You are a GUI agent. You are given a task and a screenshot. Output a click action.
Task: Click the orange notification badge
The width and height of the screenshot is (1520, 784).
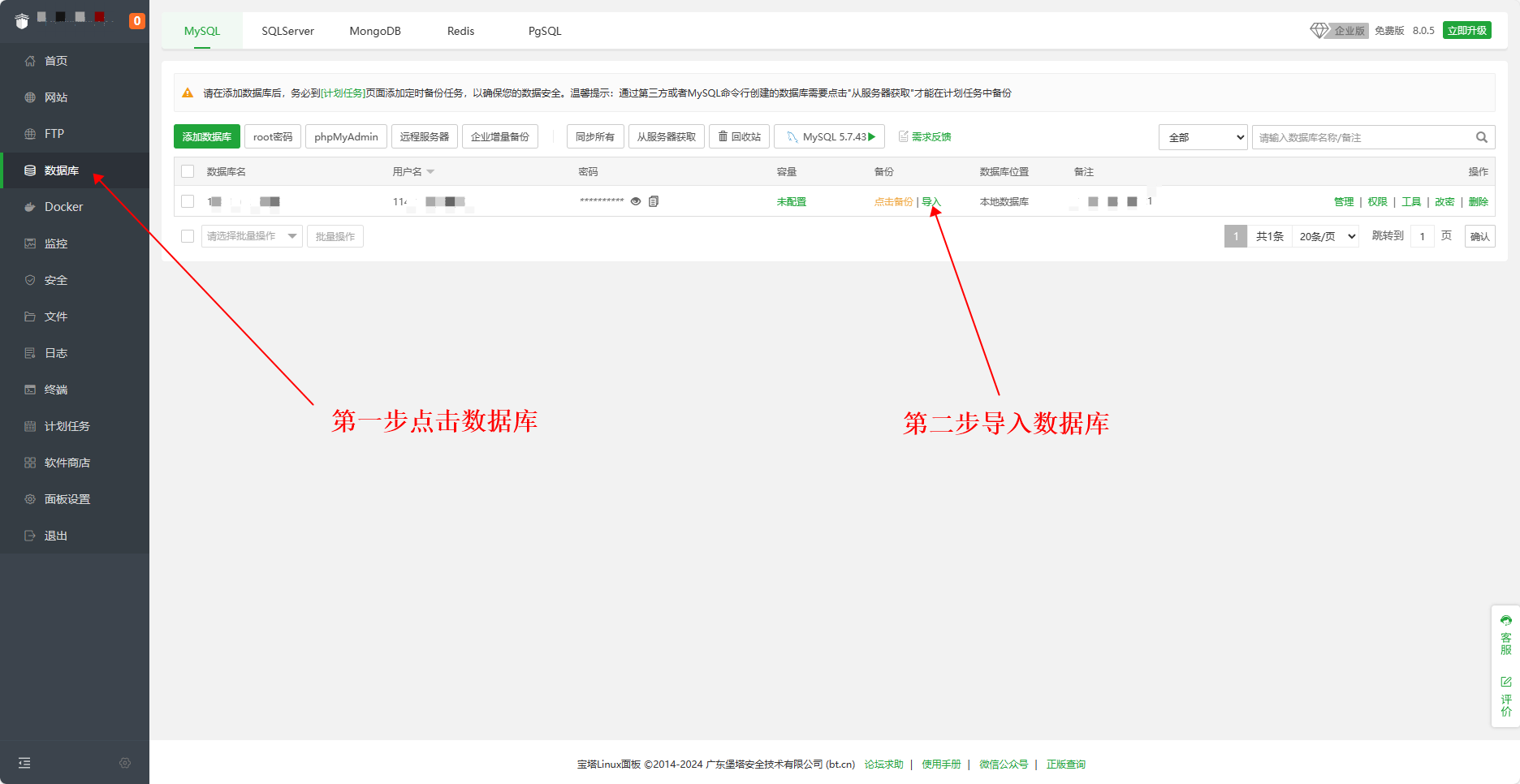[x=137, y=20]
